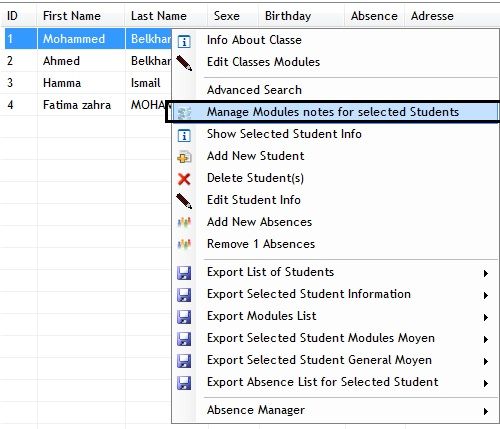Click the people icon beside Remove 1 Absences
Viewport: 500px width, 429px height.
tap(184, 245)
